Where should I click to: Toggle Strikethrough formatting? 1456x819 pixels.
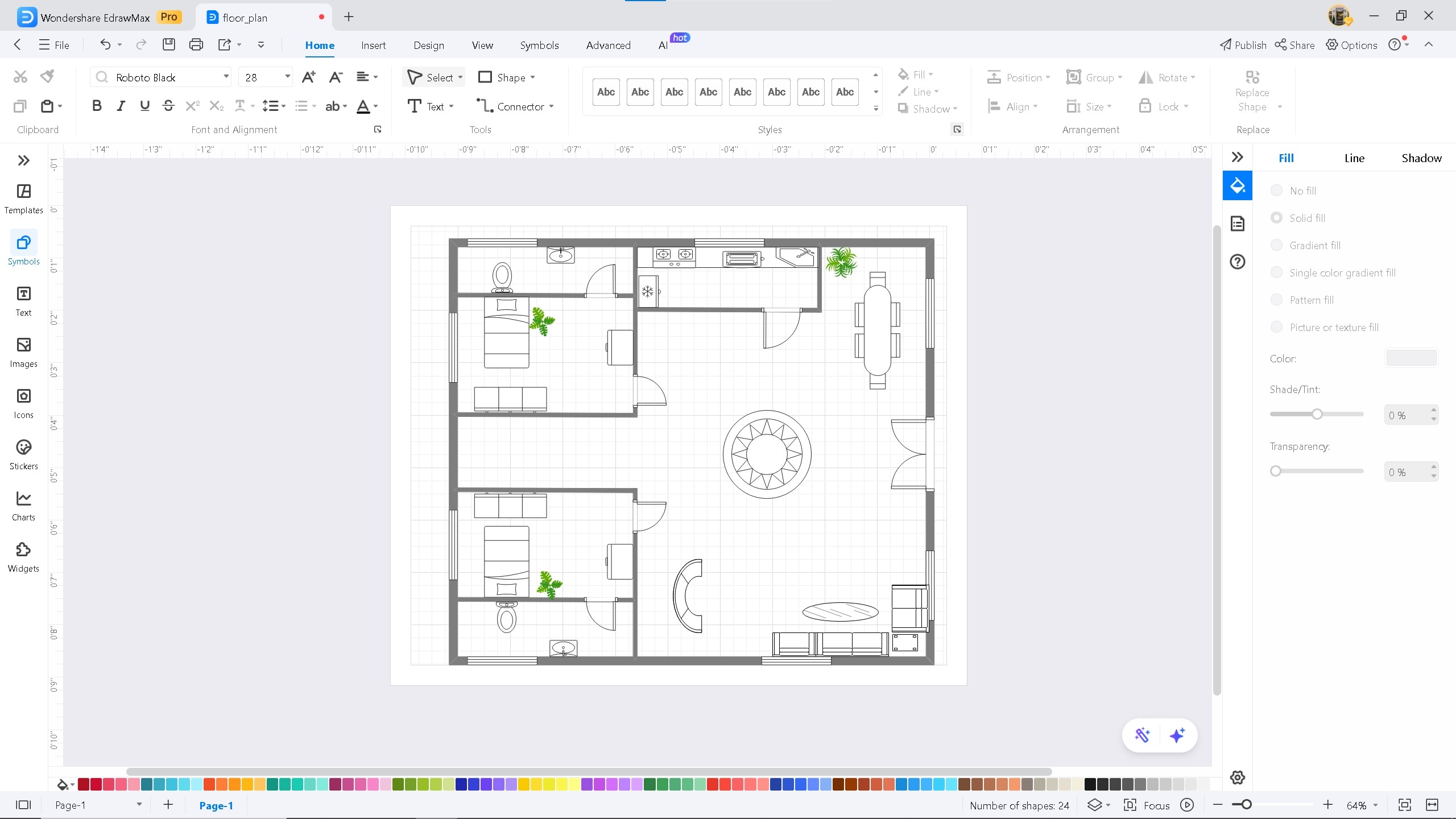click(168, 106)
